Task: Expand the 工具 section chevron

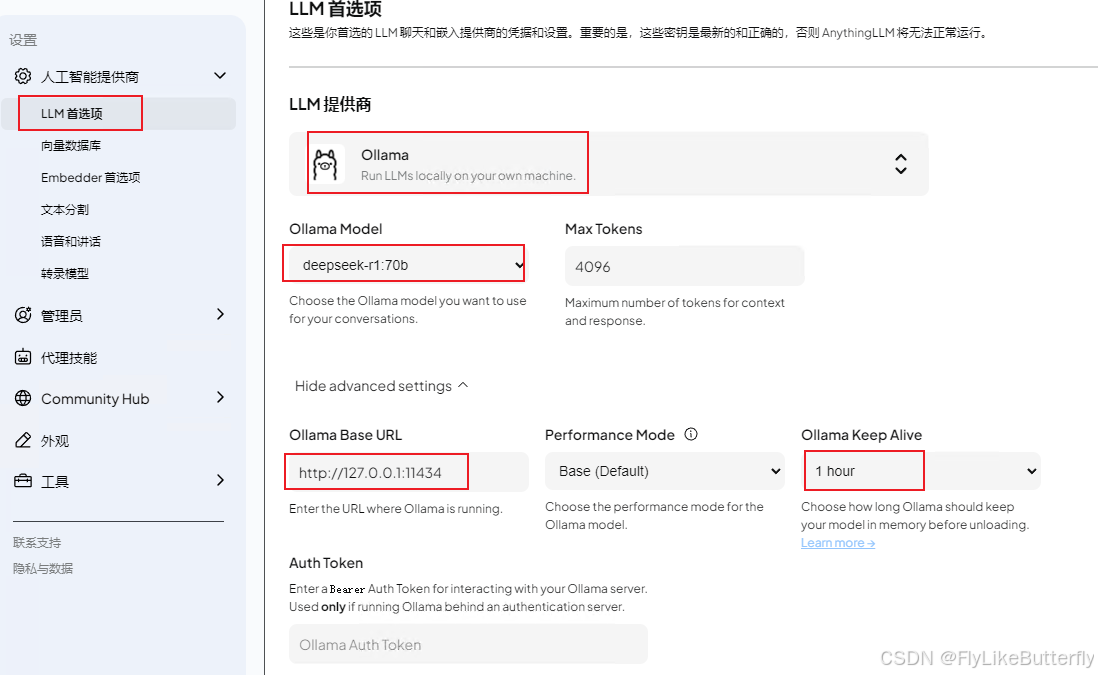Action: (221, 480)
